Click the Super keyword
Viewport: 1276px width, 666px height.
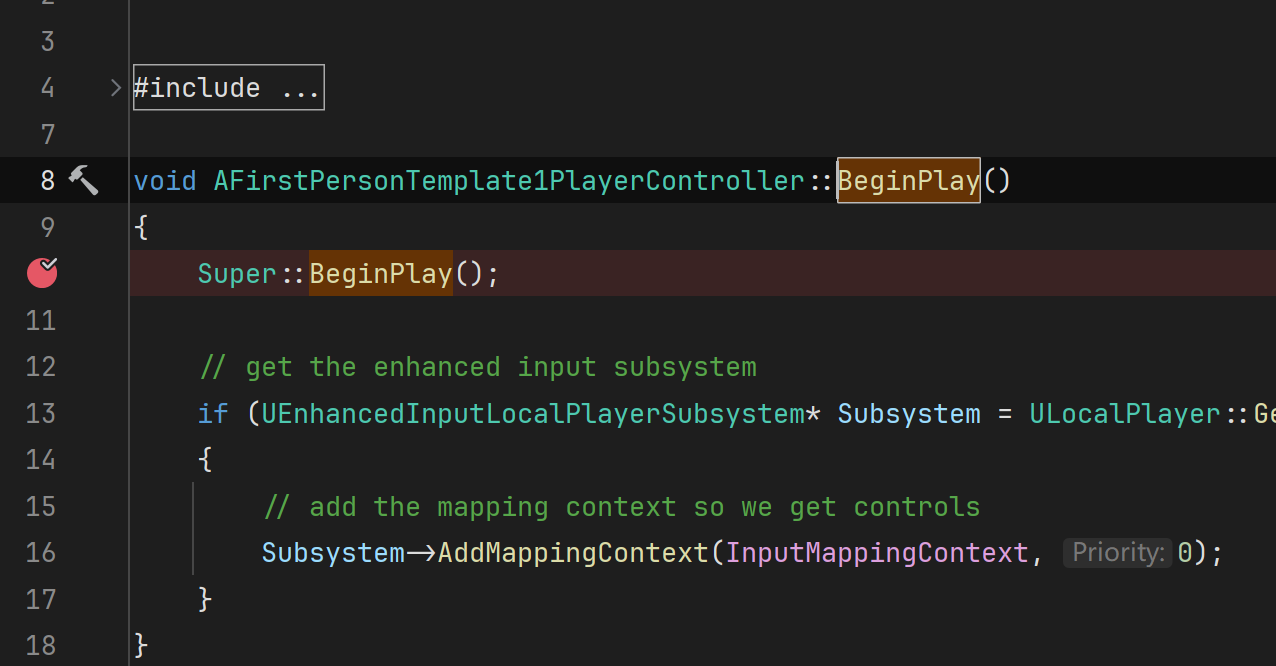[x=237, y=273]
